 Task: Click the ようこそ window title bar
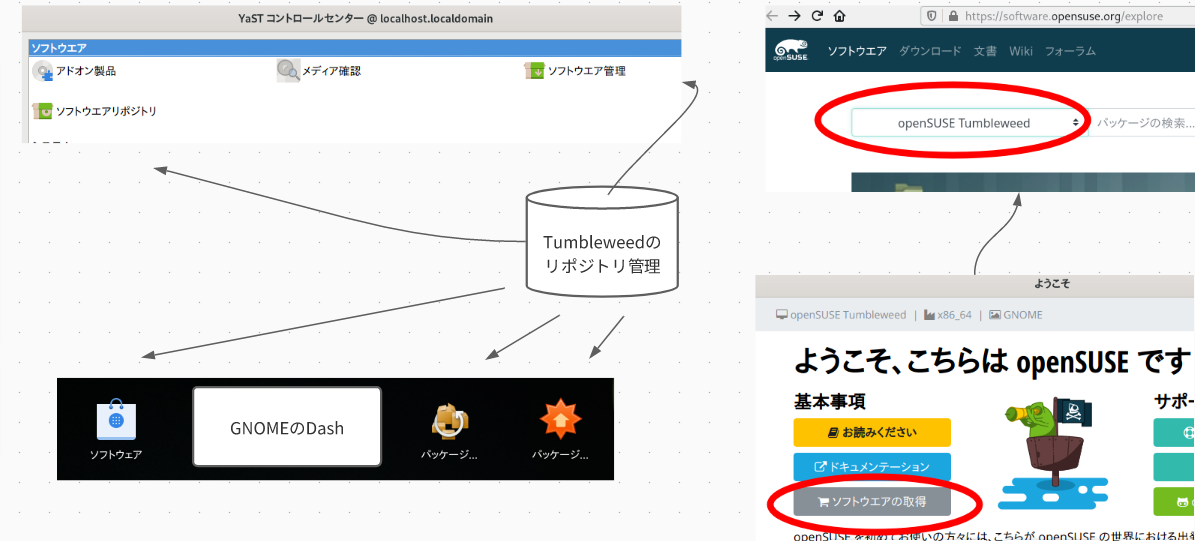point(976,283)
